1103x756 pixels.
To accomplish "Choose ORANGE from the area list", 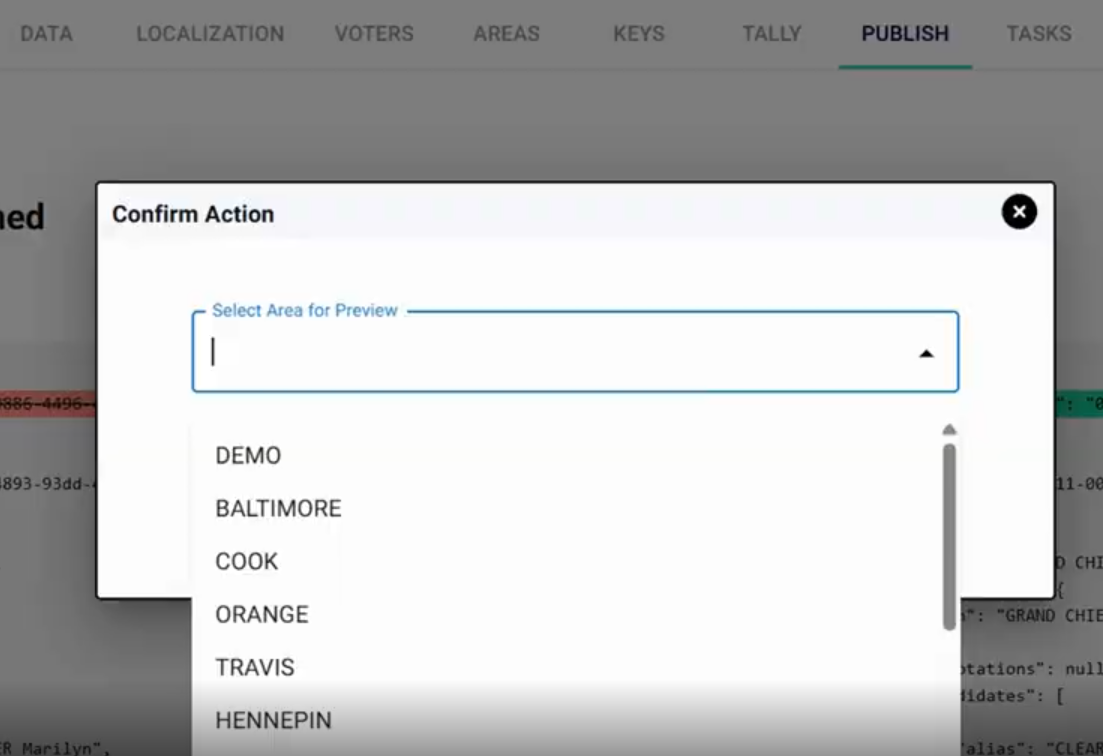I will (x=566, y=615).
